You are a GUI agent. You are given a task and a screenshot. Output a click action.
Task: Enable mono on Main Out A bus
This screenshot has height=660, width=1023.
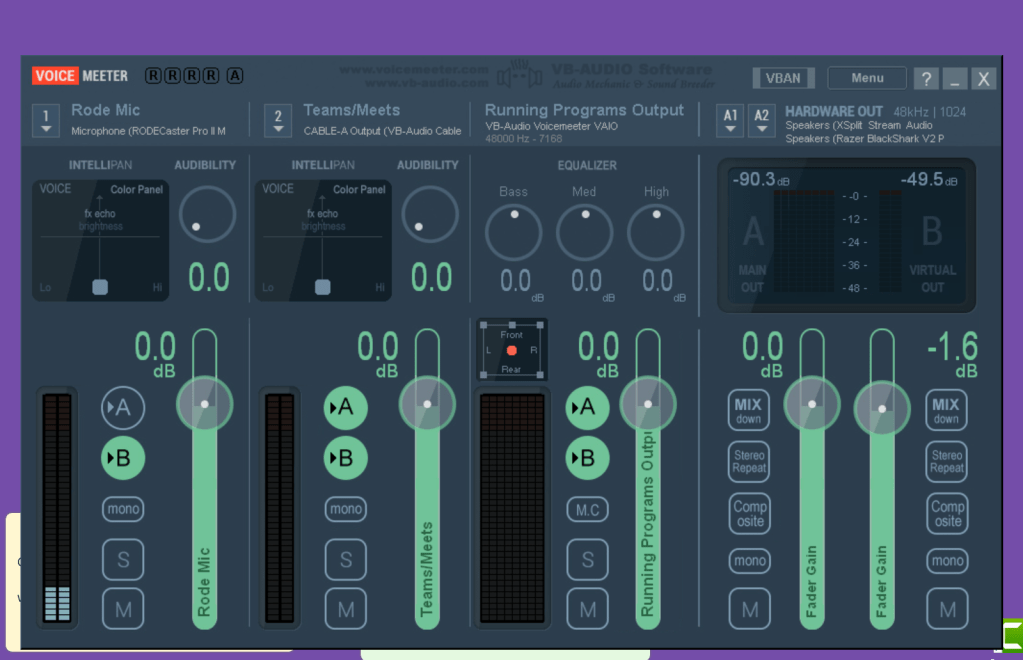click(x=749, y=560)
